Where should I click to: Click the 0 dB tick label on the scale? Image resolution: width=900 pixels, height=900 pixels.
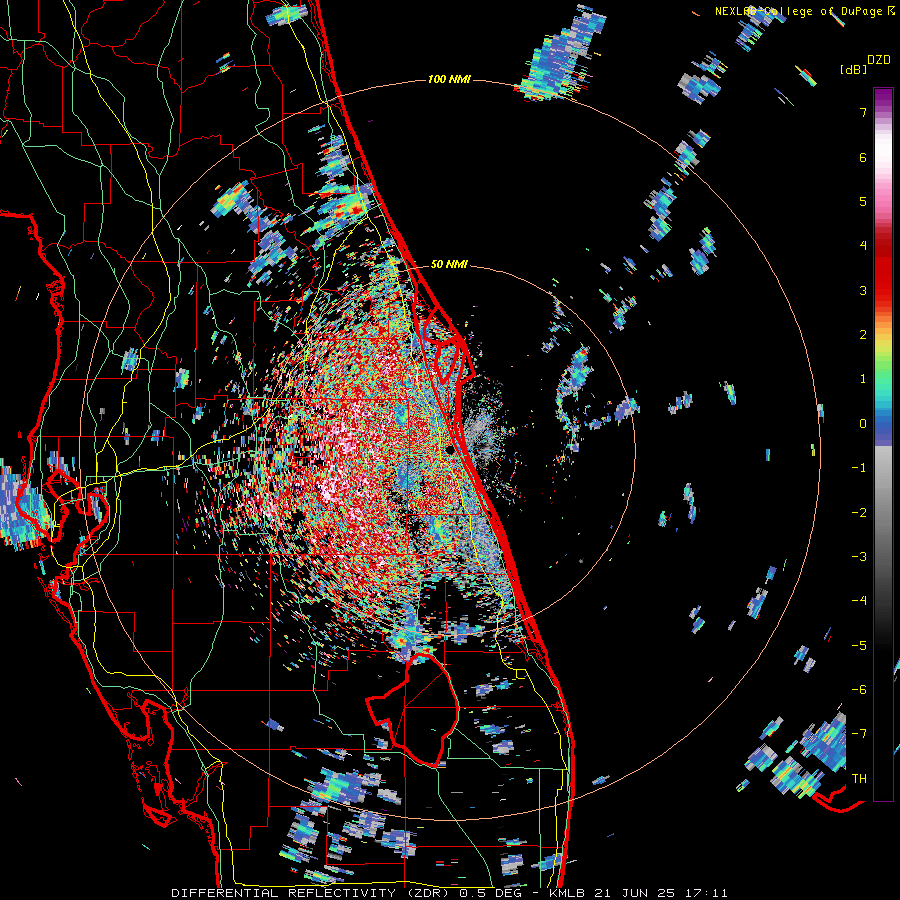[x=863, y=424]
